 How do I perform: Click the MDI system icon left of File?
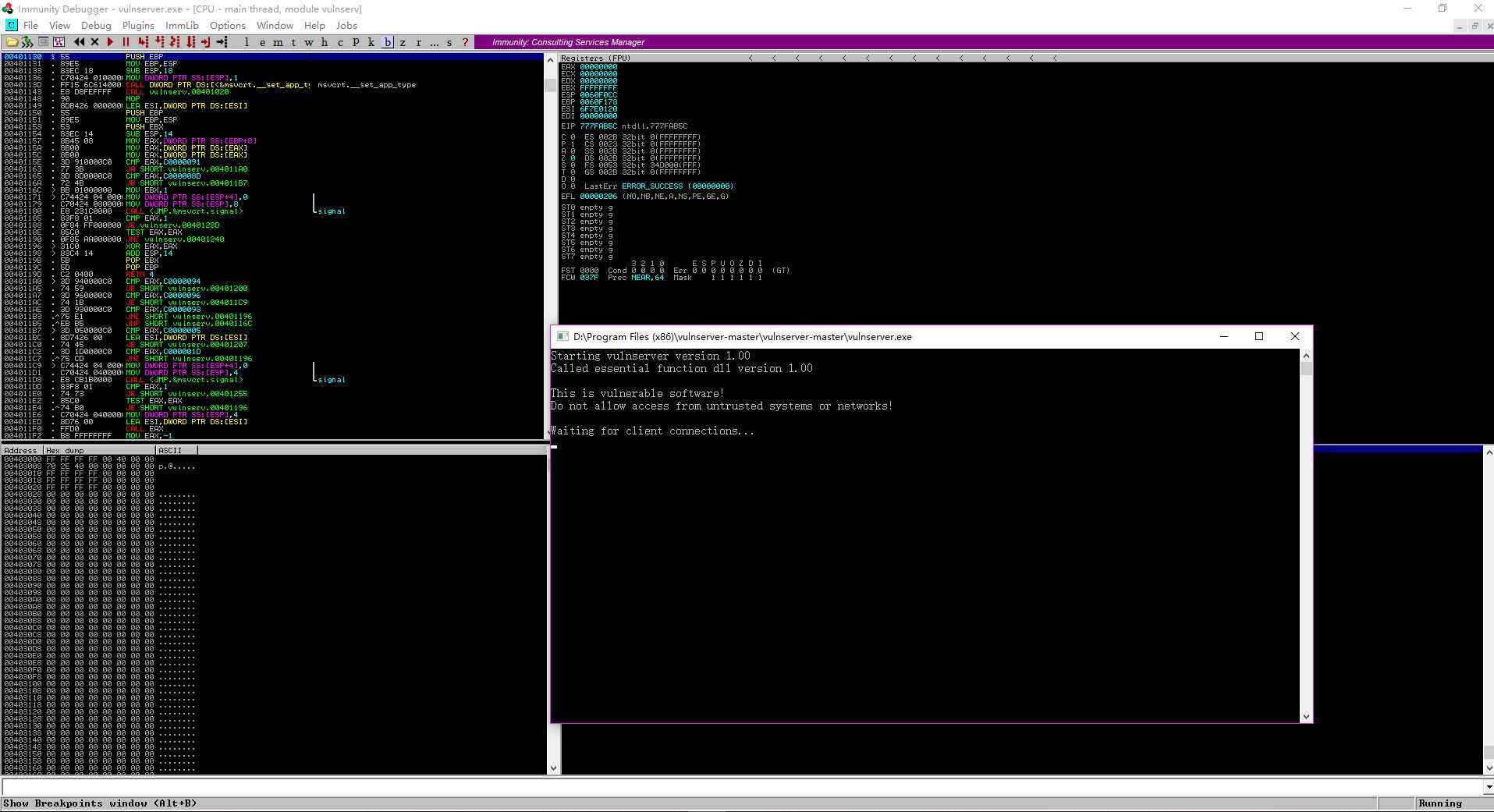(x=11, y=26)
